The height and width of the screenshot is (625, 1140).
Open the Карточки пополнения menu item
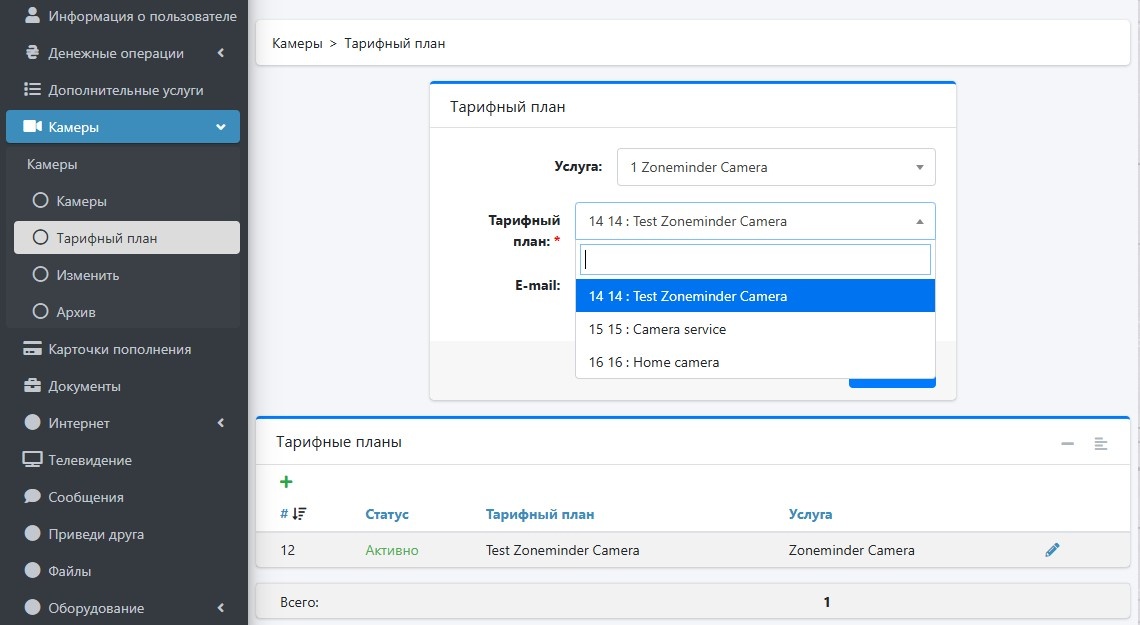tap(123, 349)
